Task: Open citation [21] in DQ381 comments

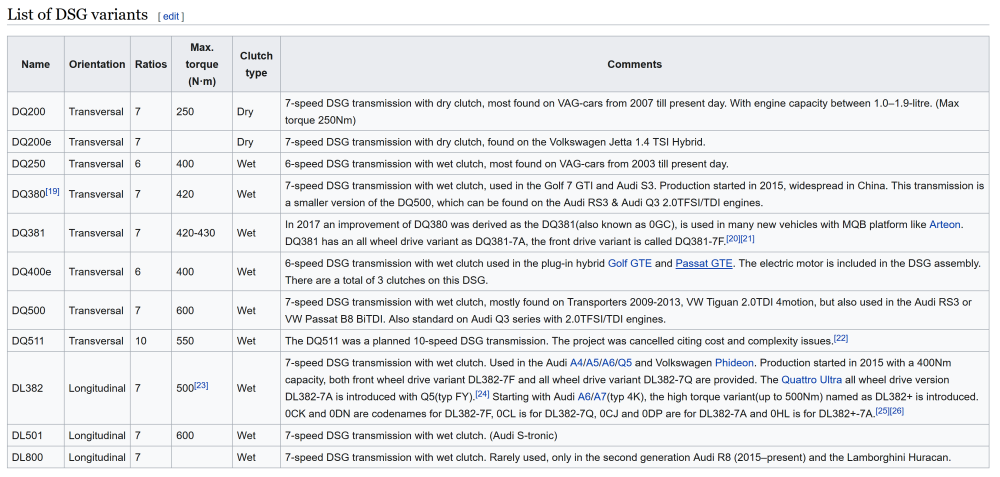Action: [747, 238]
